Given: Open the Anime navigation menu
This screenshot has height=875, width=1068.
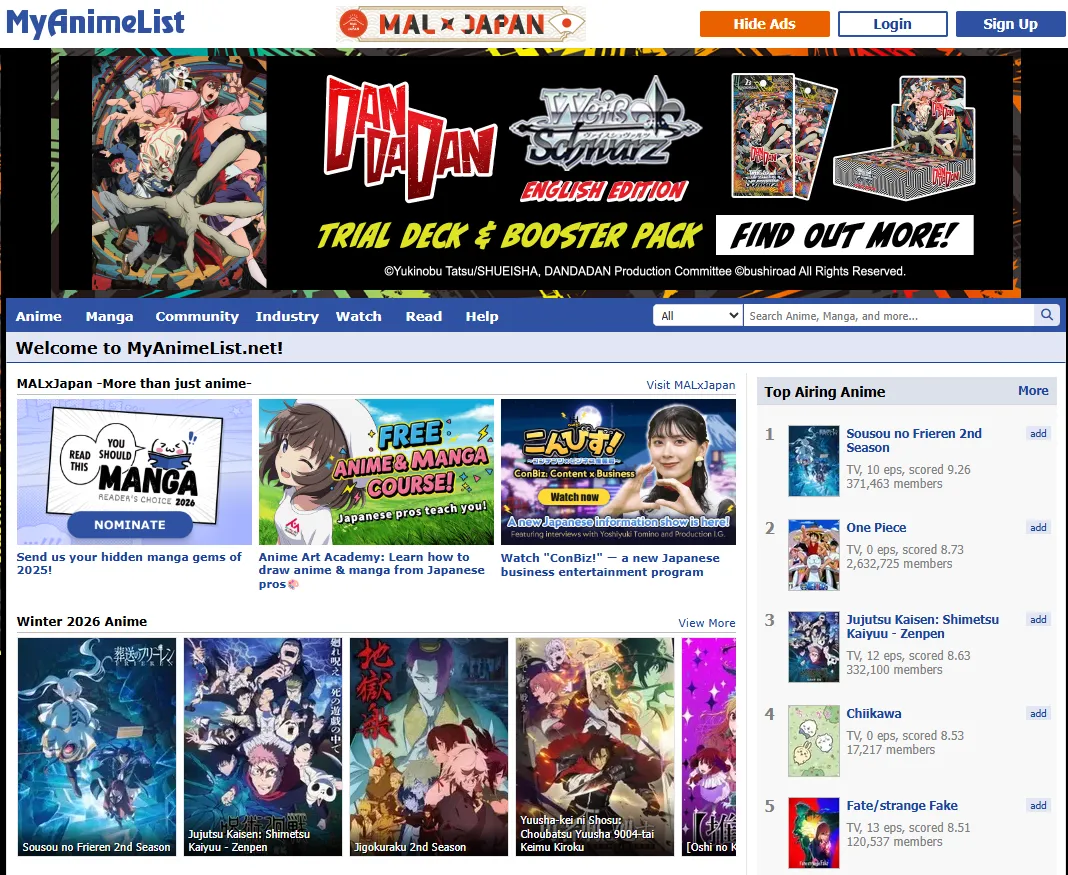Looking at the screenshot, I should point(39,316).
